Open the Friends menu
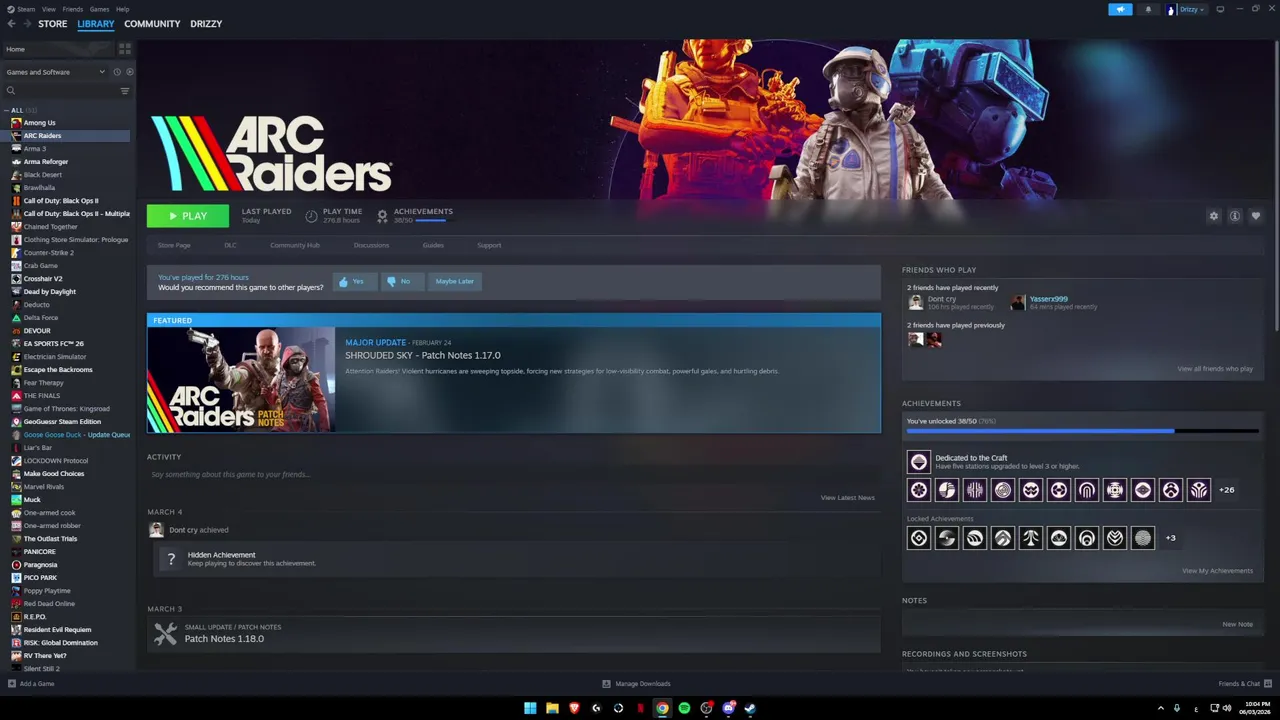1280x720 pixels. [x=73, y=9]
